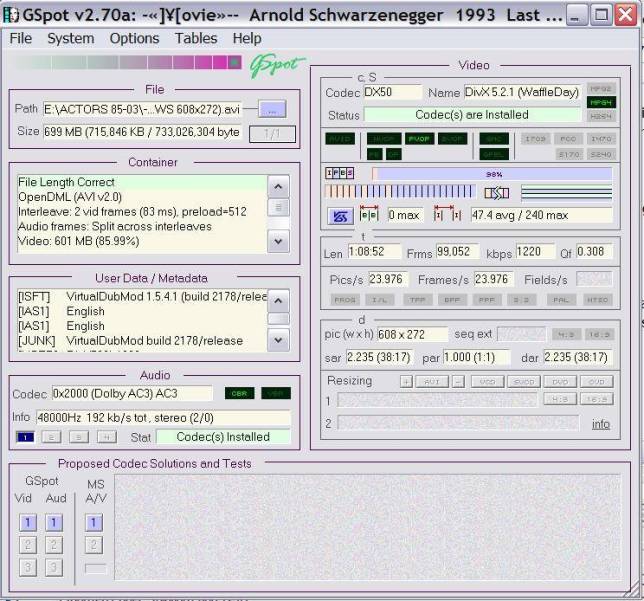The height and width of the screenshot is (601, 644).
Task: Click GSpot Vid solution 2 button
Action: coord(28,545)
